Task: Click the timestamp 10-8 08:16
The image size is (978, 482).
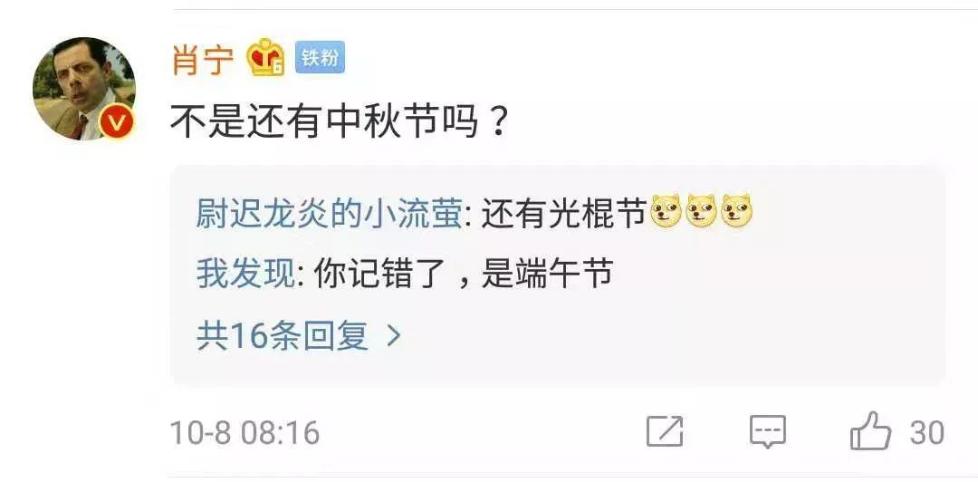Action: point(244,433)
